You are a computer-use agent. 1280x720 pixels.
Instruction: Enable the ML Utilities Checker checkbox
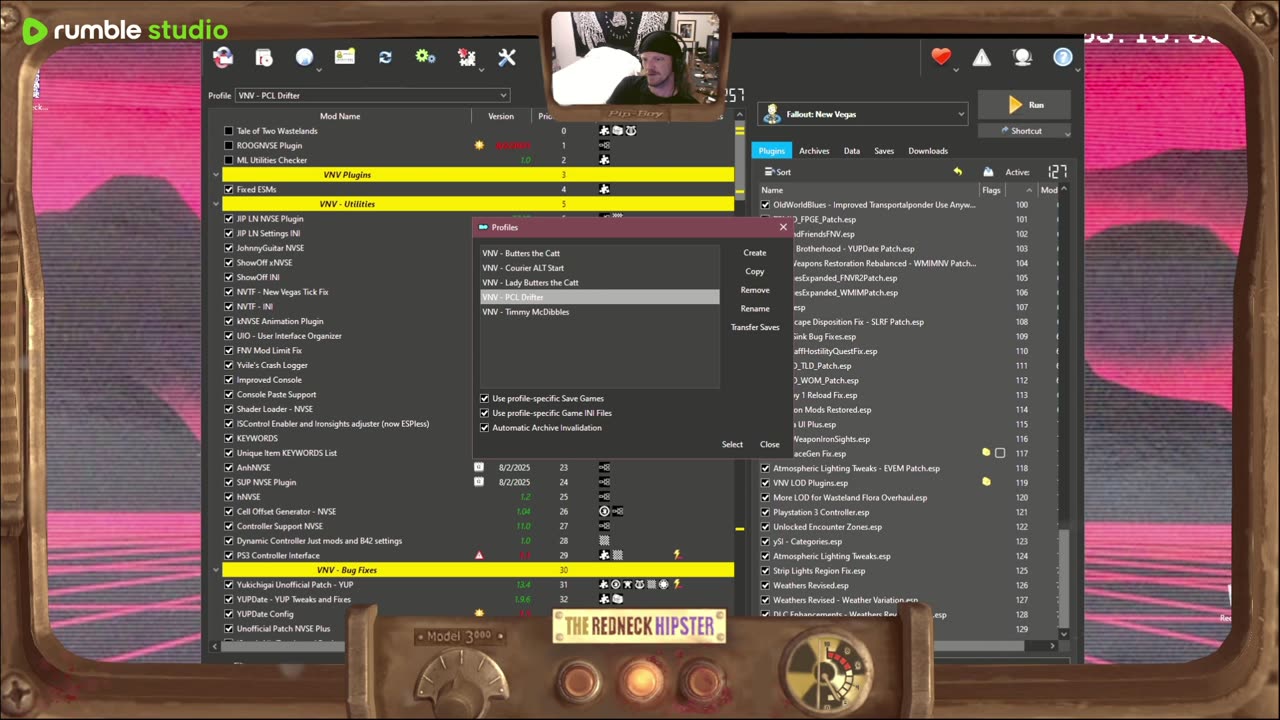pos(229,160)
